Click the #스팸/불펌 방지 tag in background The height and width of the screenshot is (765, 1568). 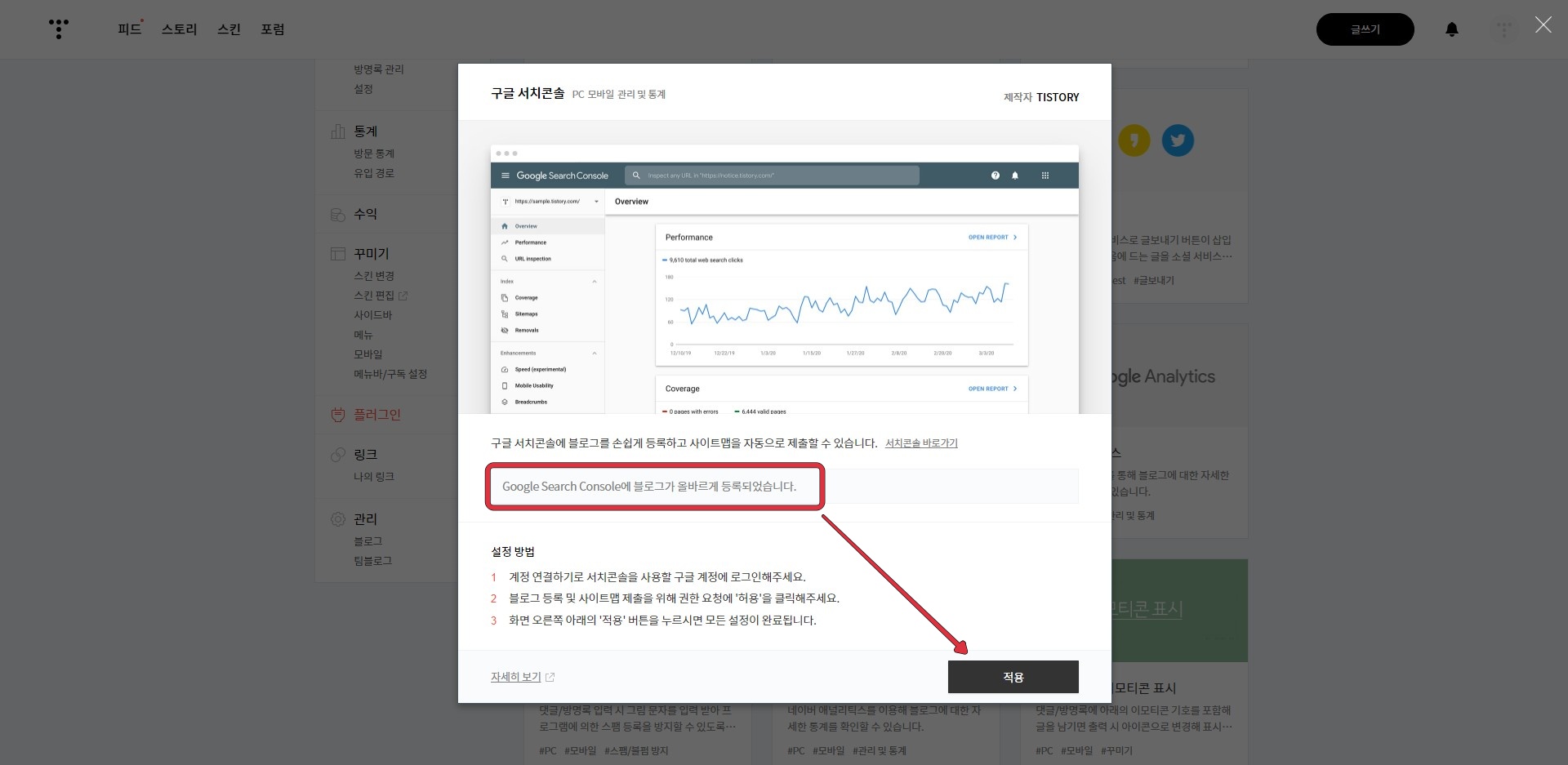coord(636,751)
